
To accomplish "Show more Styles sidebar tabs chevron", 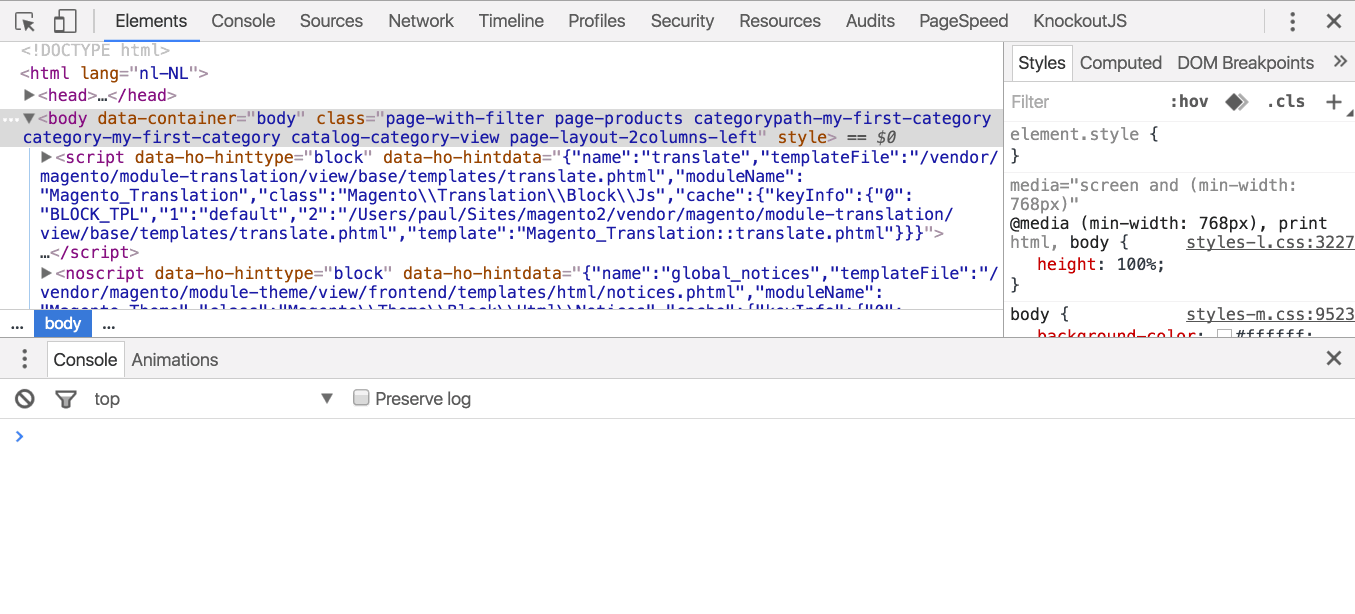I will point(1340,62).
